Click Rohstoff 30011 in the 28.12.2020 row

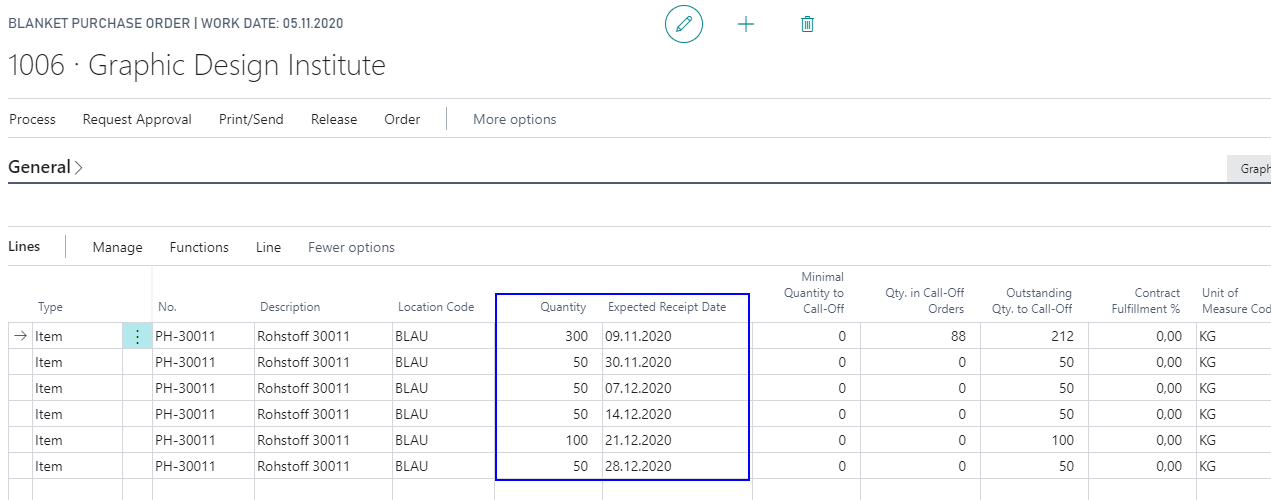(x=304, y=466)
